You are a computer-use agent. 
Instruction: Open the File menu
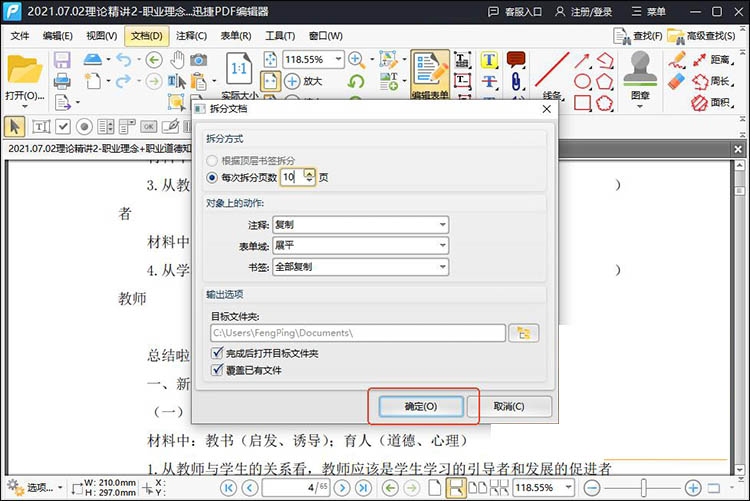coord(20,36)
